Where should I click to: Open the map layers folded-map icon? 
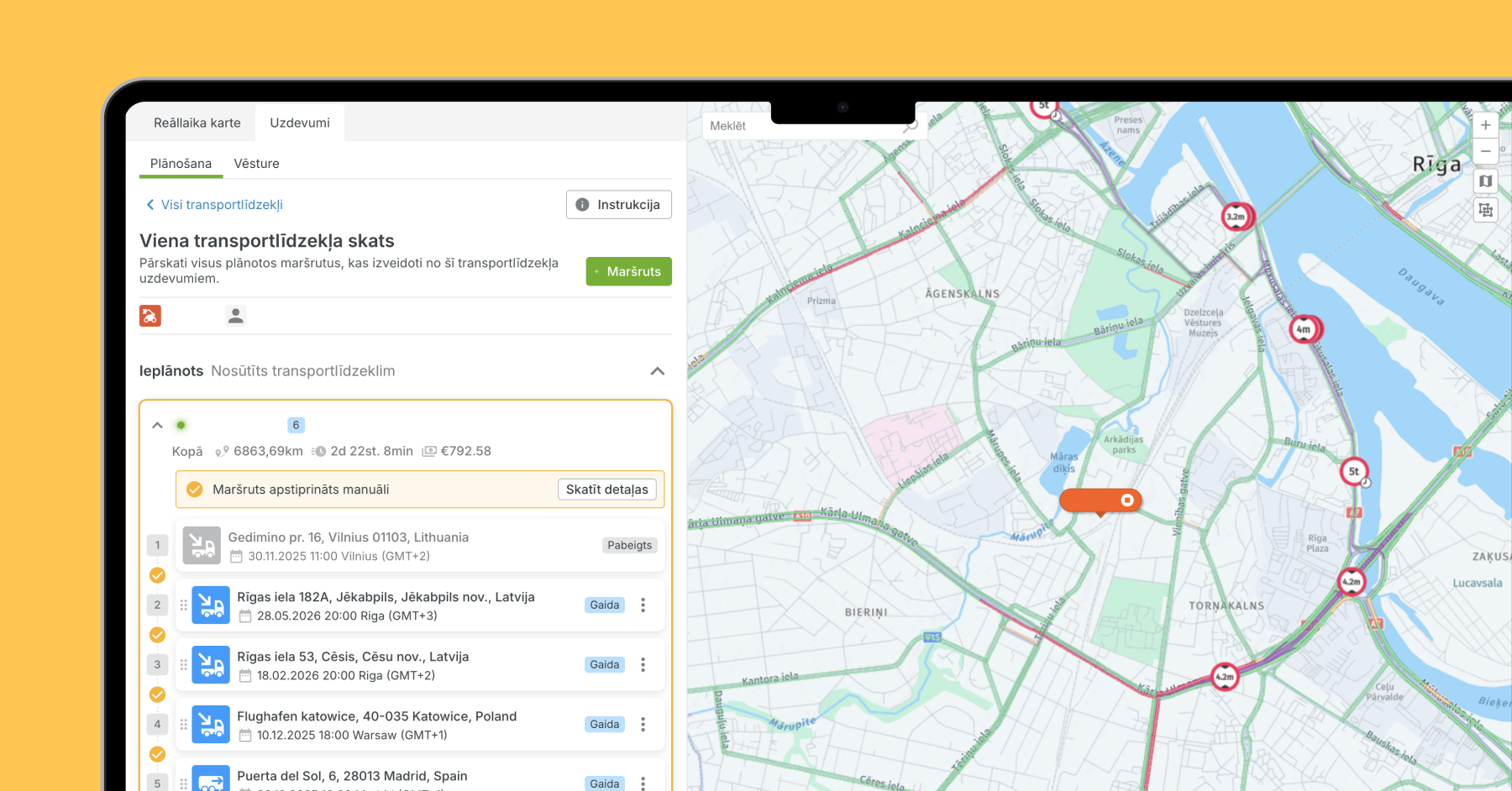(x=1485, y=181)
